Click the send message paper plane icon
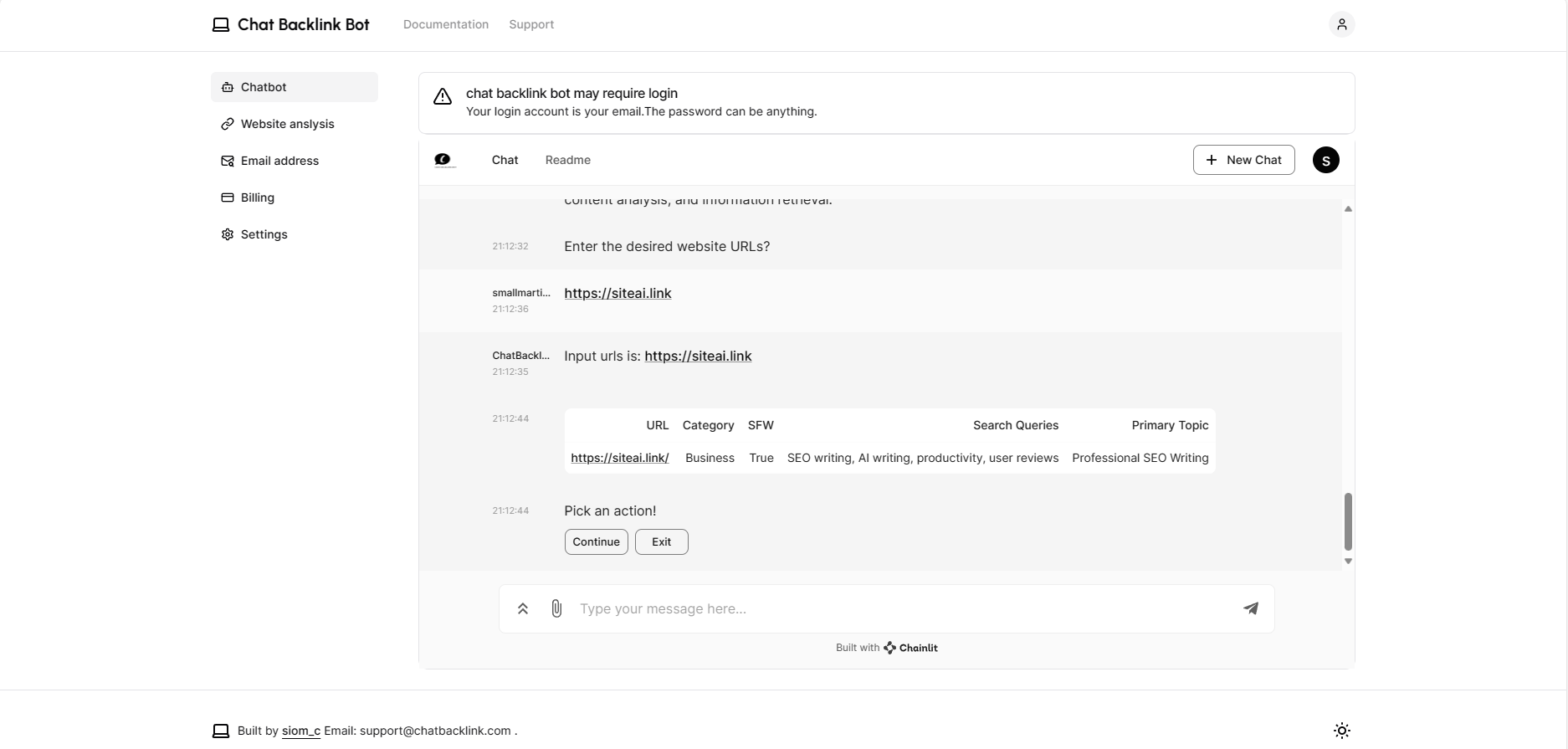This screenshot has width=1568, height=749. (x=1251, y=608)
